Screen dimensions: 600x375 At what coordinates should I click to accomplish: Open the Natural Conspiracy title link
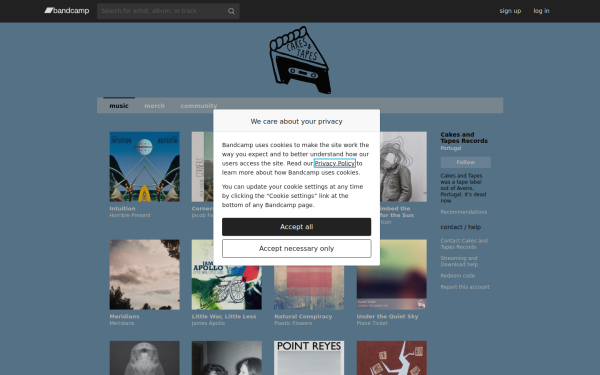[303, 316]
